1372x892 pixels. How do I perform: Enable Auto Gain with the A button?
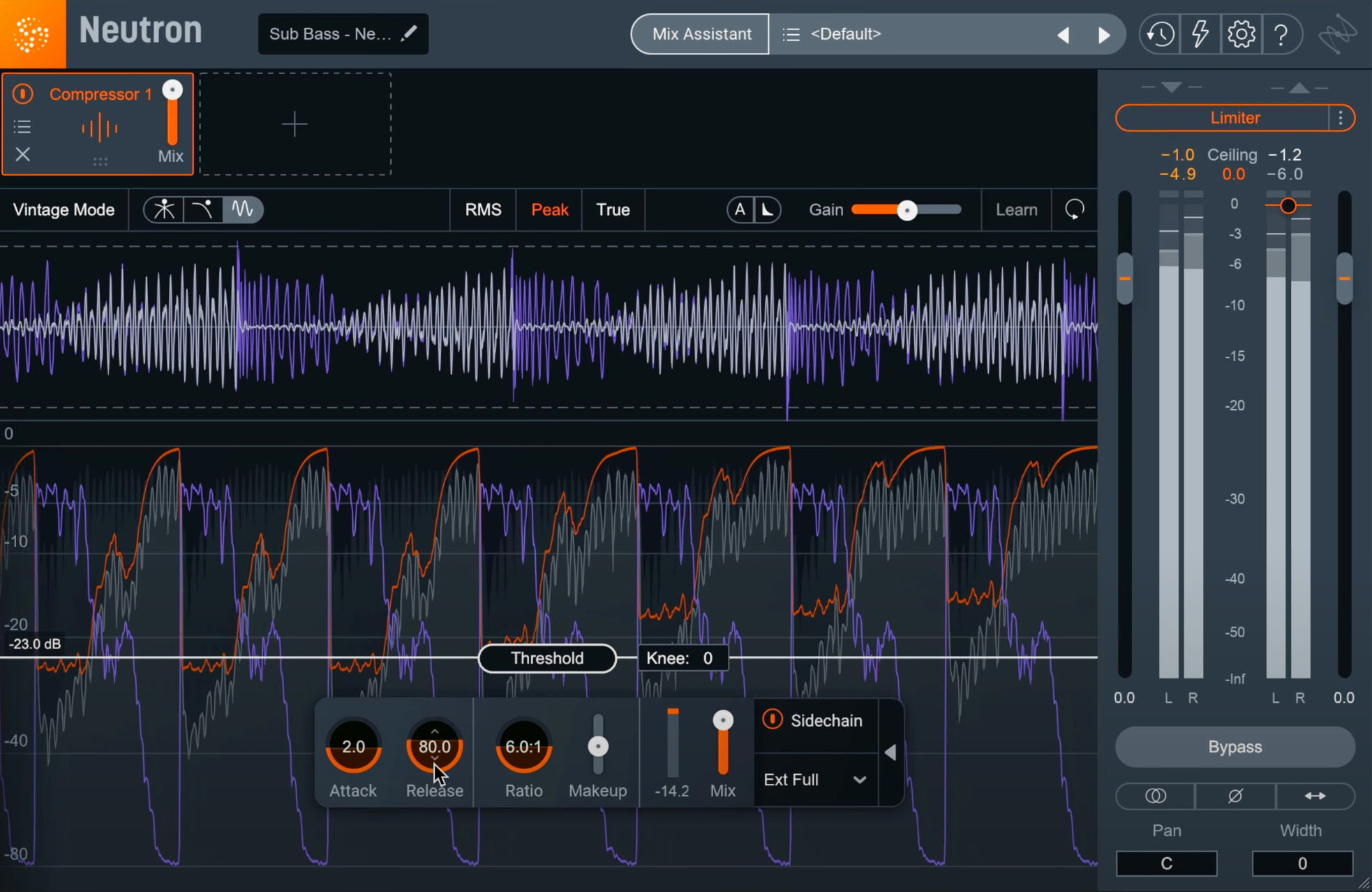(740, 209)
